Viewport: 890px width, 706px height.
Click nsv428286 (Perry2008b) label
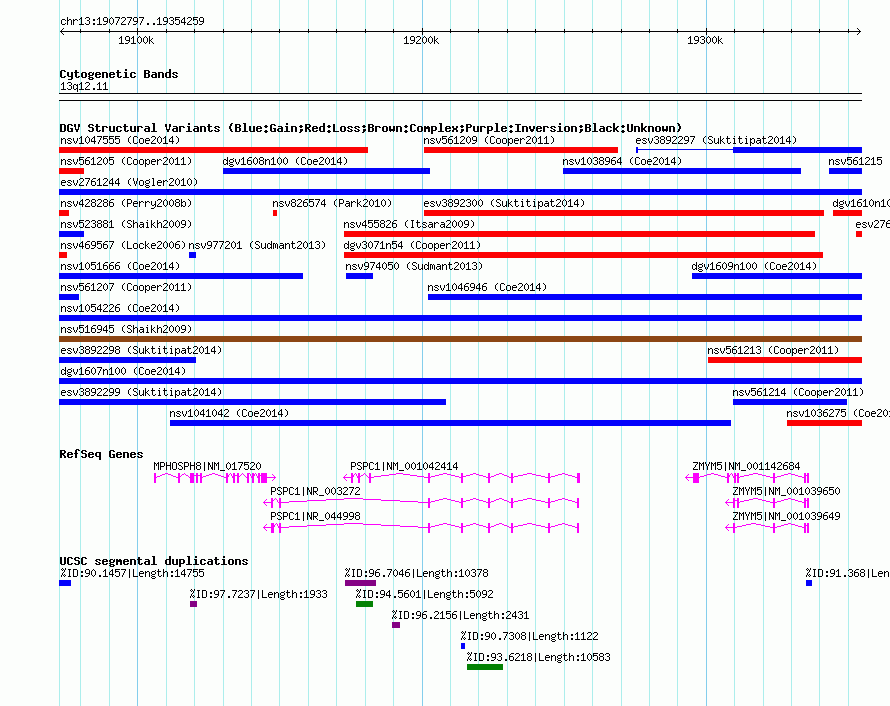(126, 203)
